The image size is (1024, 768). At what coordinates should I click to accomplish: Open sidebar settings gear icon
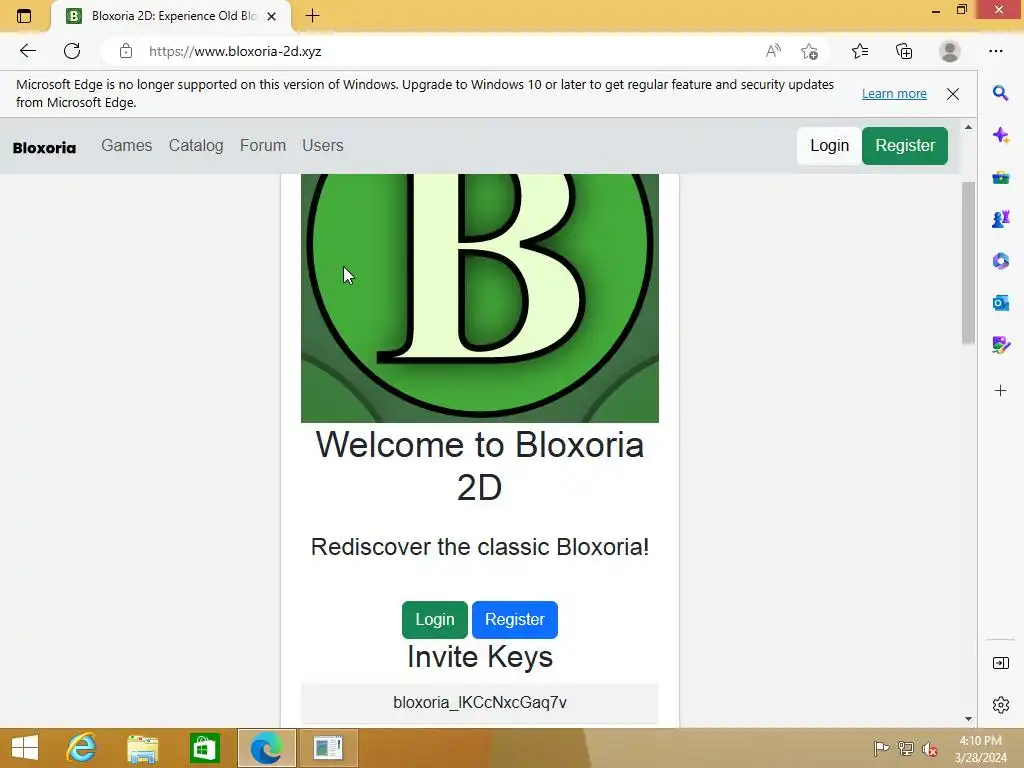coord(1000,705)
